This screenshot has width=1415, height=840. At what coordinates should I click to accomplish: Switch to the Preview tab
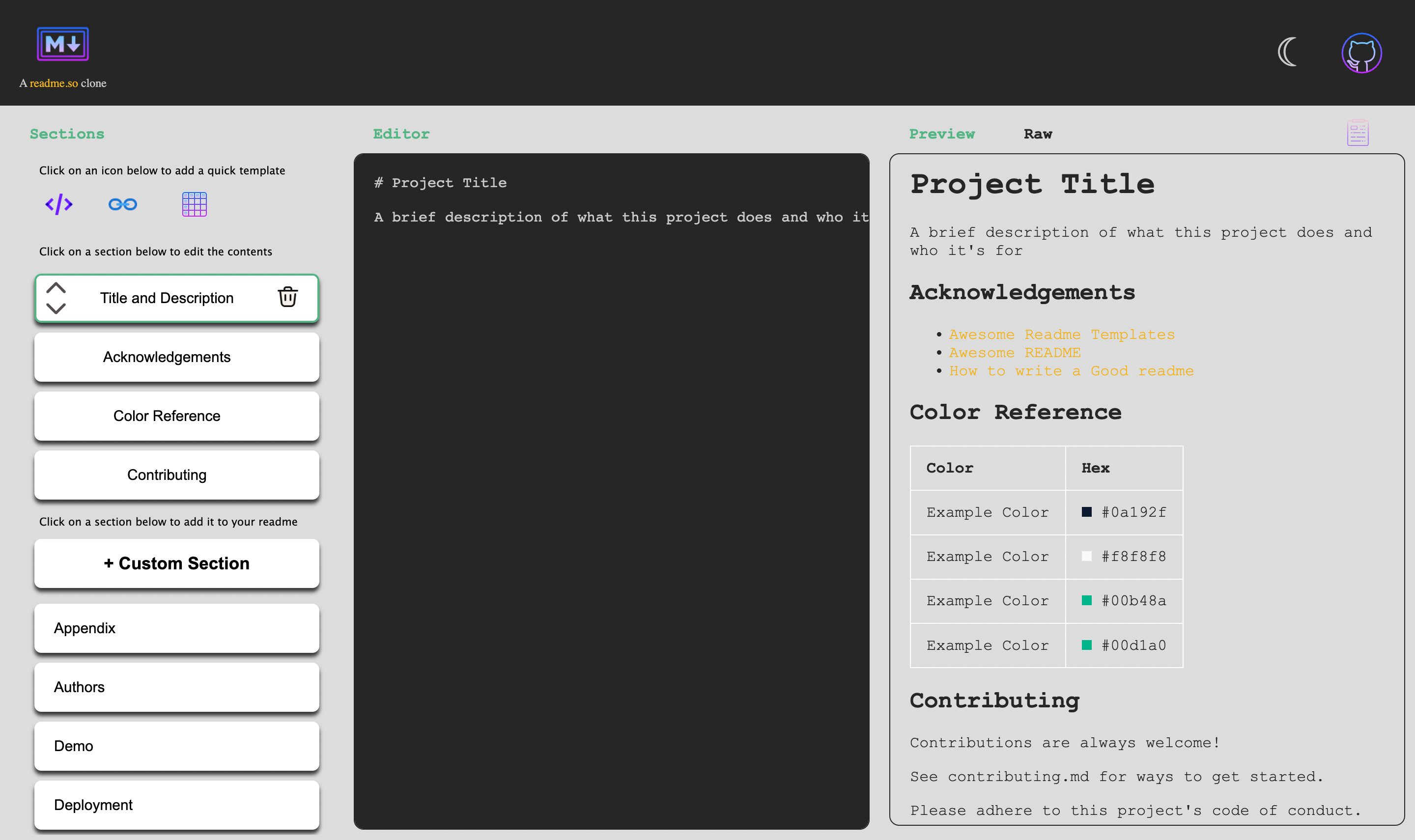942,134
